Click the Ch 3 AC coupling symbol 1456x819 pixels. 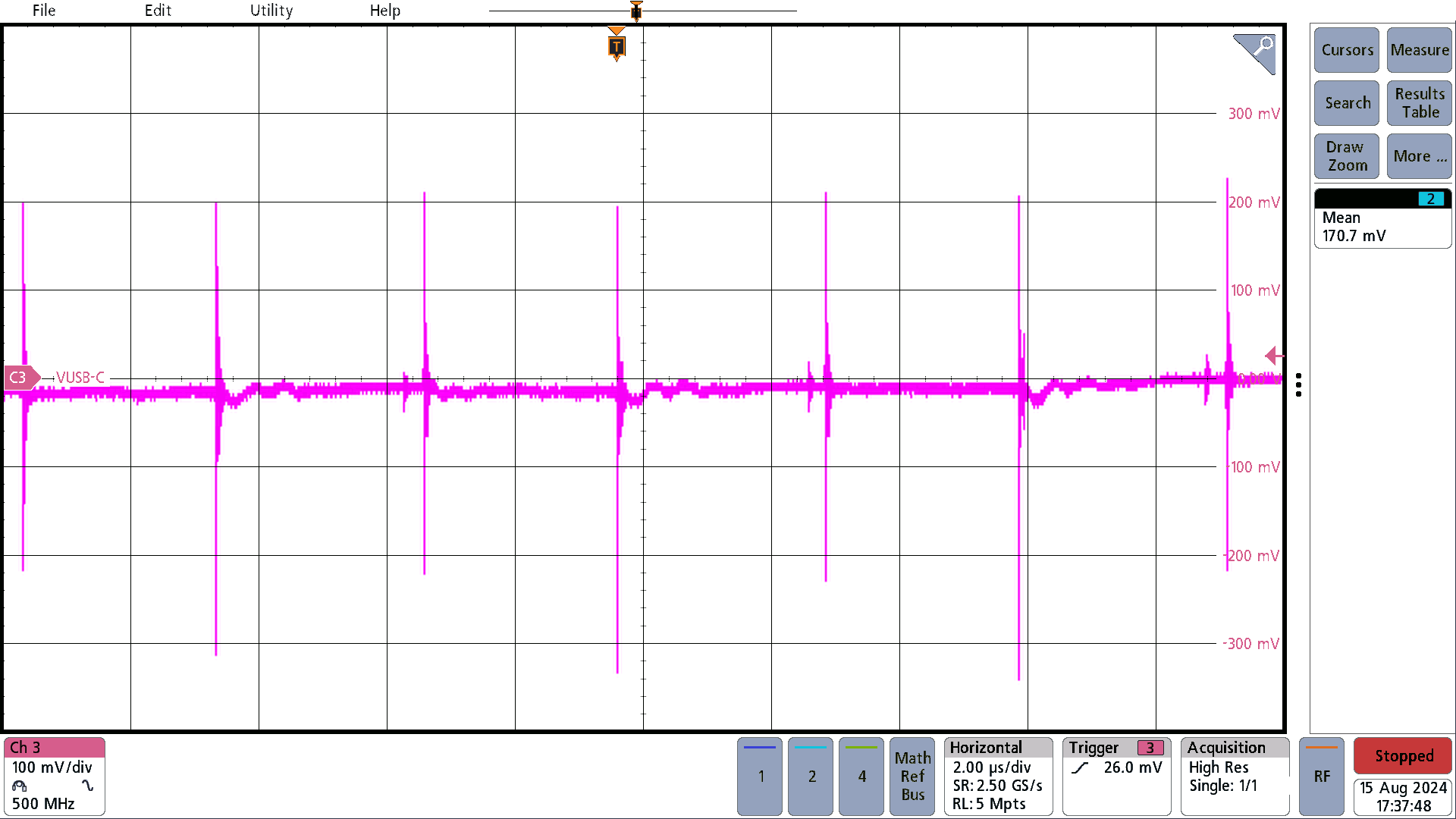tap(88, 786)
